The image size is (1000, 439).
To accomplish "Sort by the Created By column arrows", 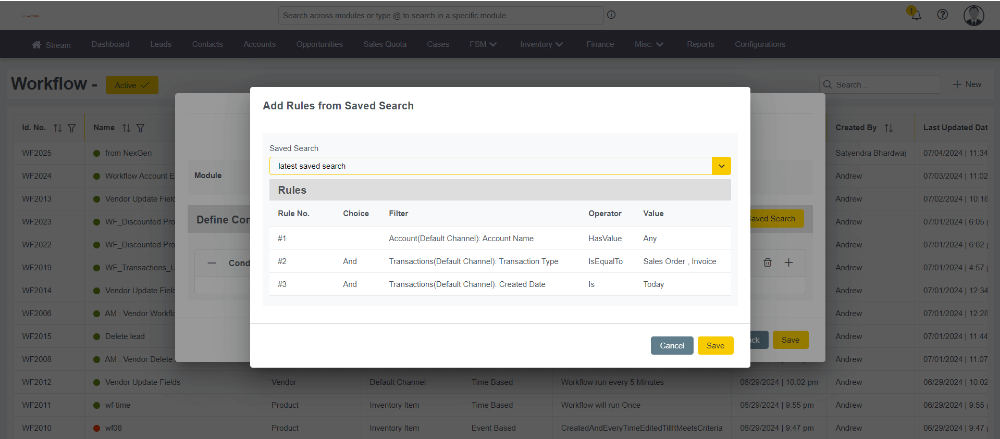I will coord(888,128).
